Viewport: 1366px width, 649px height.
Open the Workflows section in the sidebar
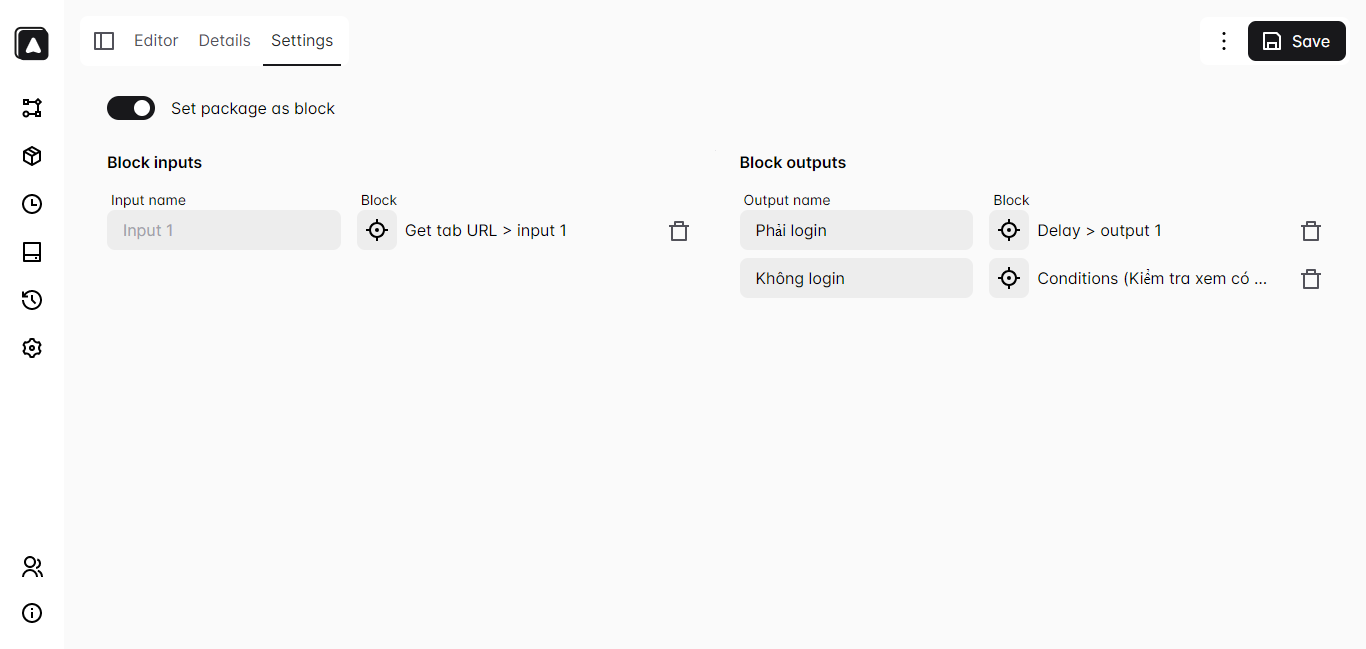[31, 108]
